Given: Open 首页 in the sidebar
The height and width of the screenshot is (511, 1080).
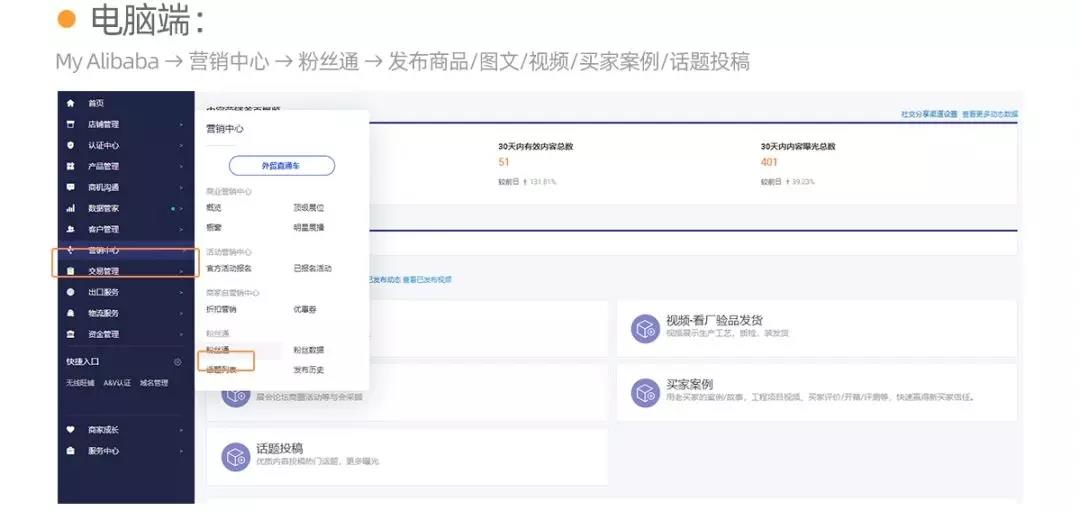Looking at the screenshot, I should pyautogui.click(x=96, y=103).
